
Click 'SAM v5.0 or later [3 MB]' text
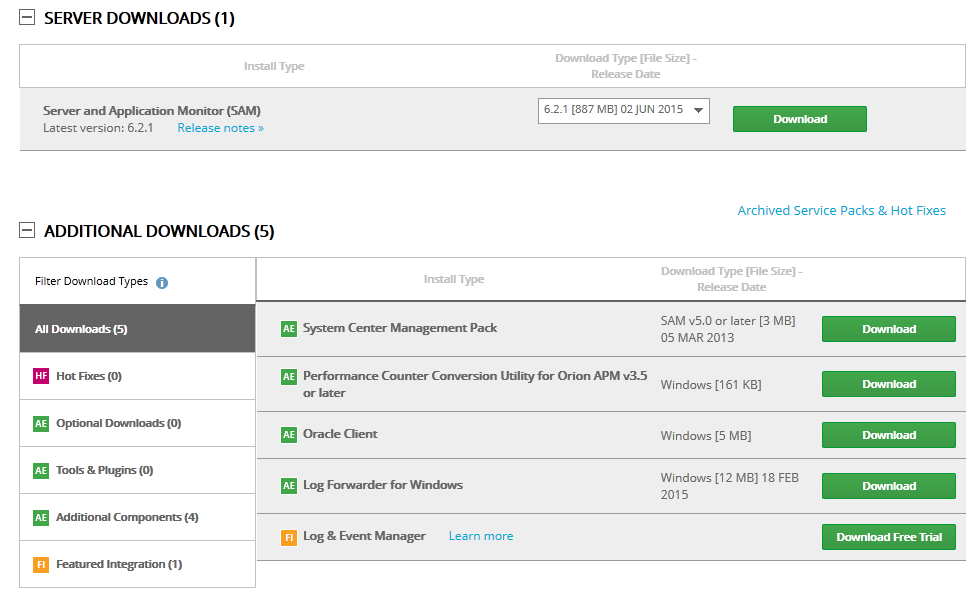pos(728,320)
